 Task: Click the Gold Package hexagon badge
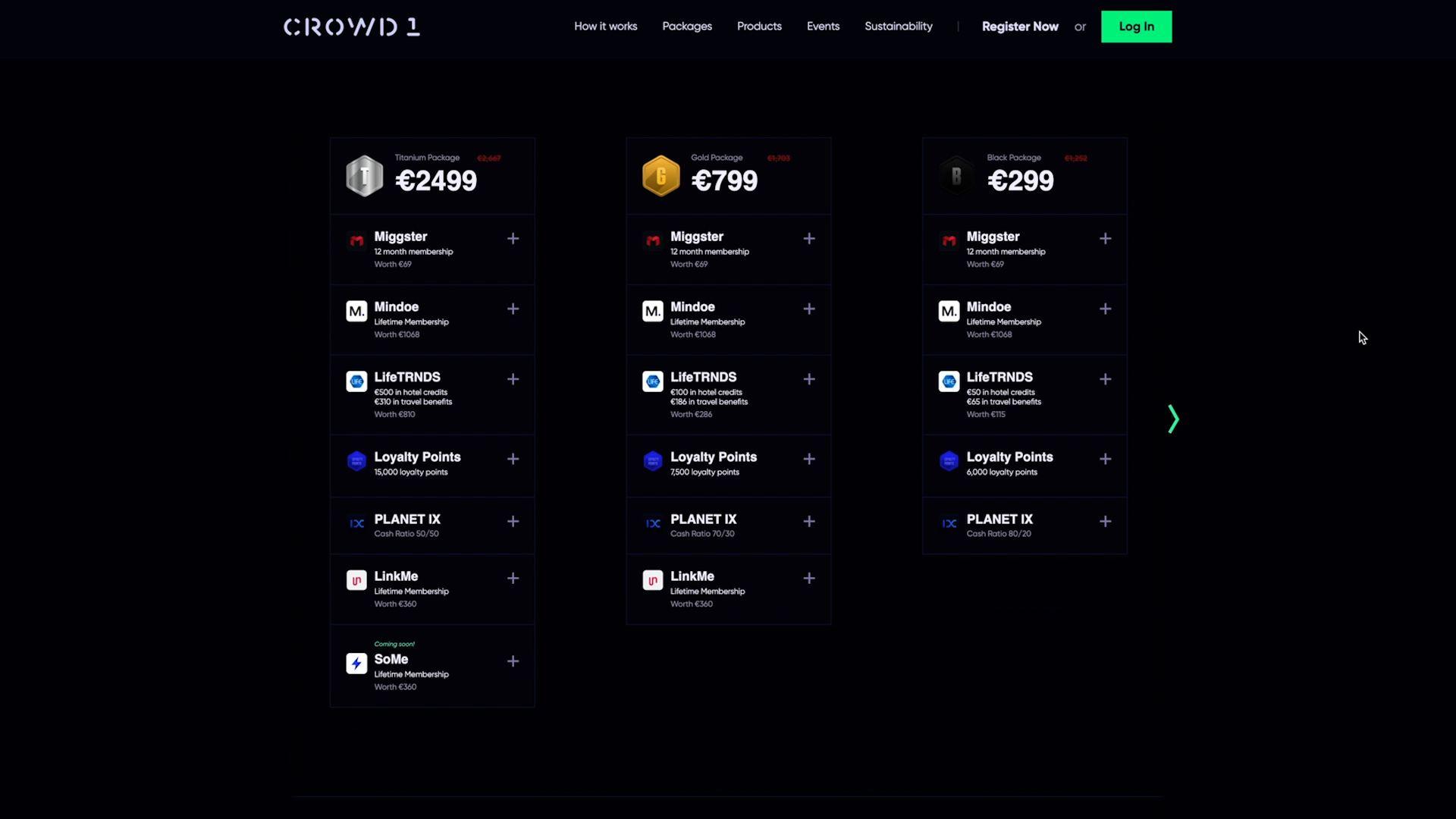click(x=661, y=176)
